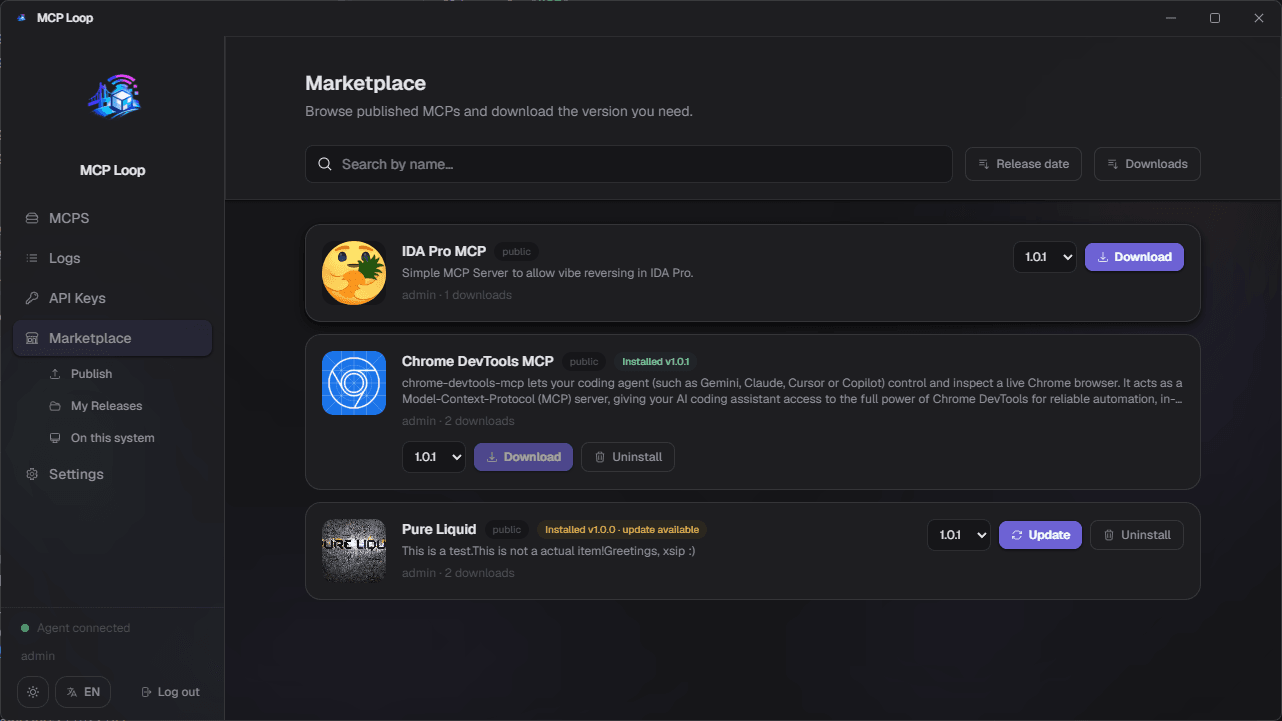The height and width of the screenshot is (721, 1282).
Task: Click the Chrome DevTools MCP icon thumbnail
Action: tap(354, 383)
